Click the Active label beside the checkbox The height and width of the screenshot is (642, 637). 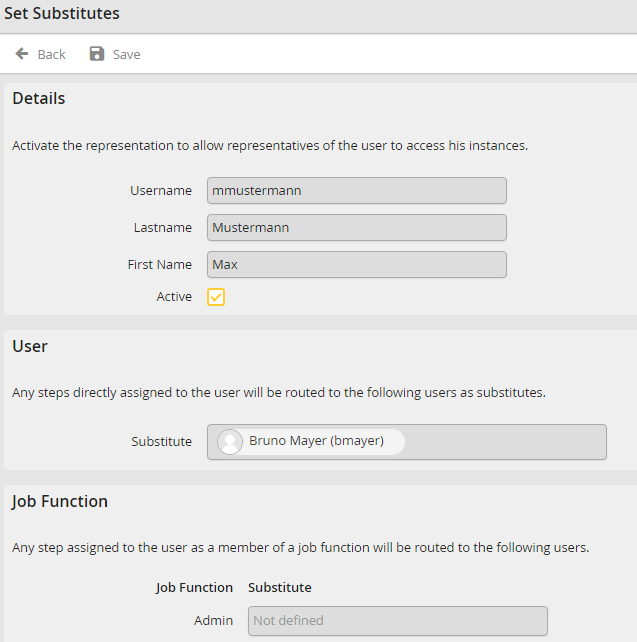coord(174,297)
